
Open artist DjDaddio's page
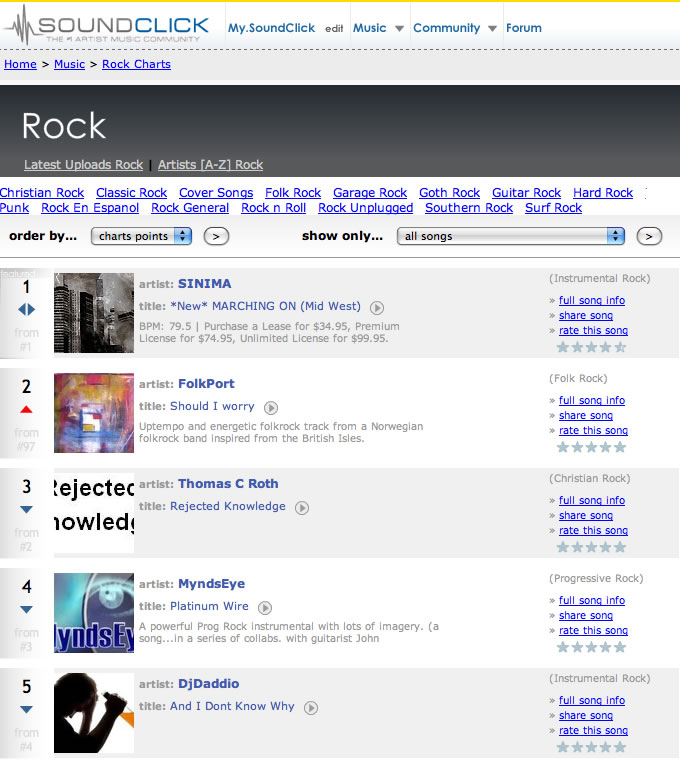(x=209, y=684)
